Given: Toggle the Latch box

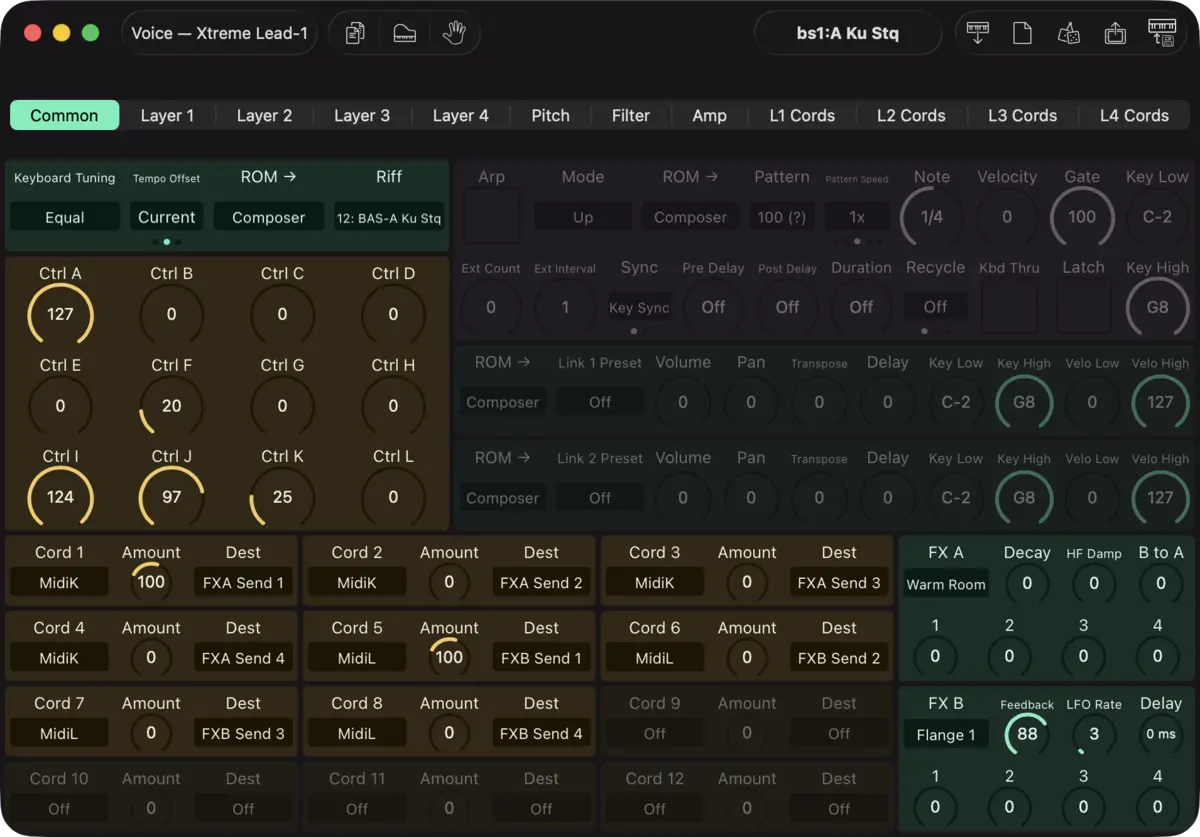Looking at the screenshot, I should pyautogui.click(x=1083, y=306).
